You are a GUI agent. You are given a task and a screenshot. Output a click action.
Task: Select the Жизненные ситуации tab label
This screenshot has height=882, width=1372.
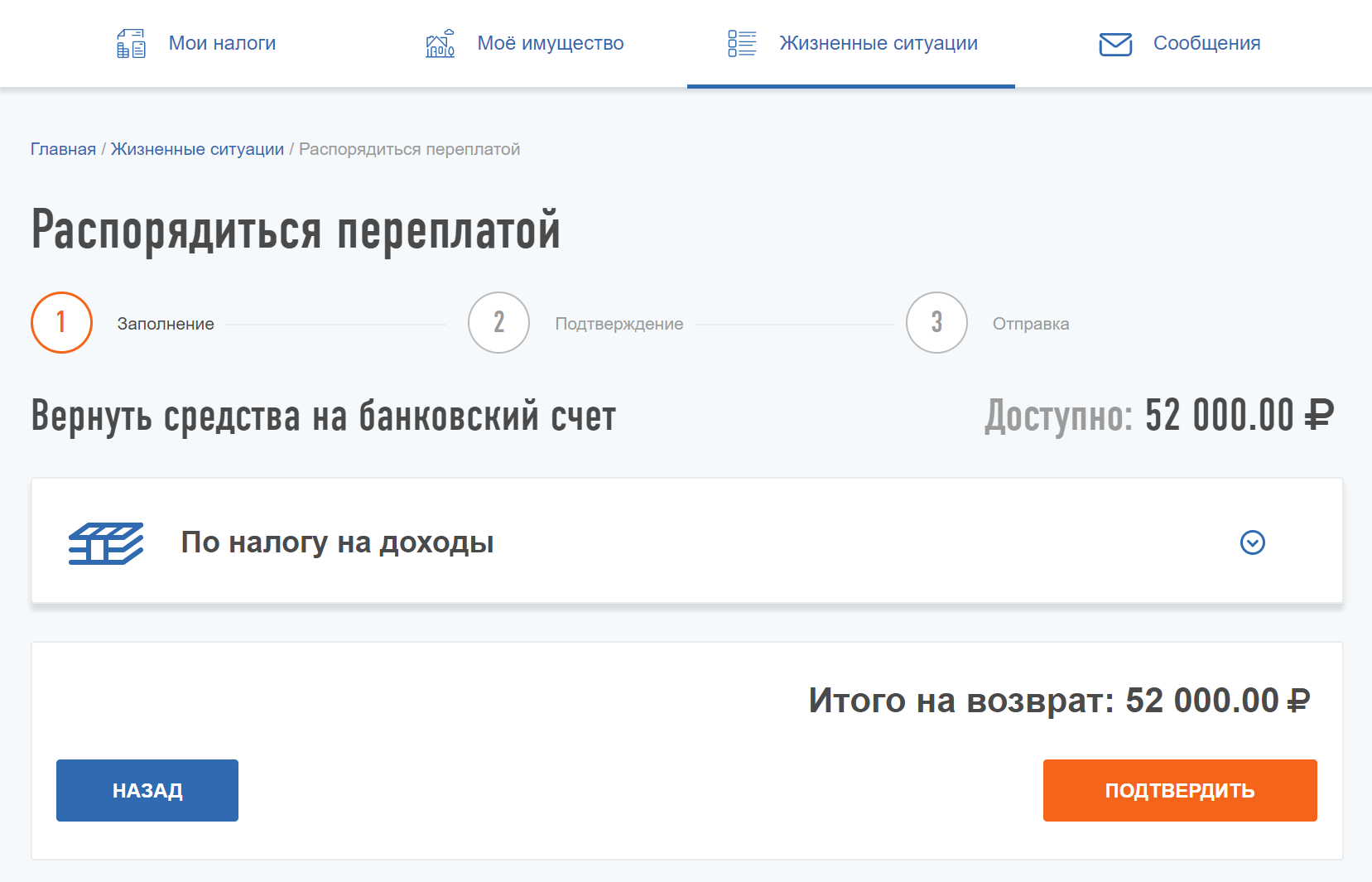878,43
